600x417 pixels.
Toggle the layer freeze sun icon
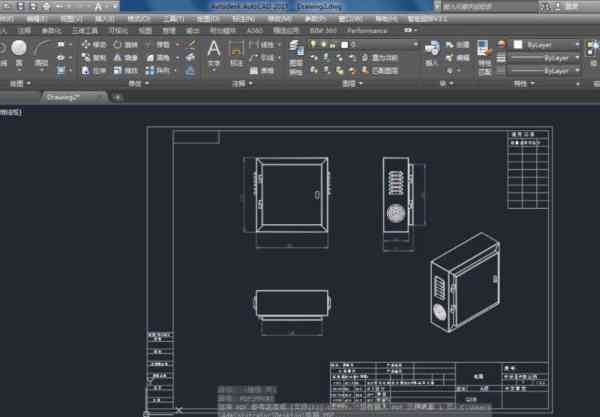tap(323, 45)
